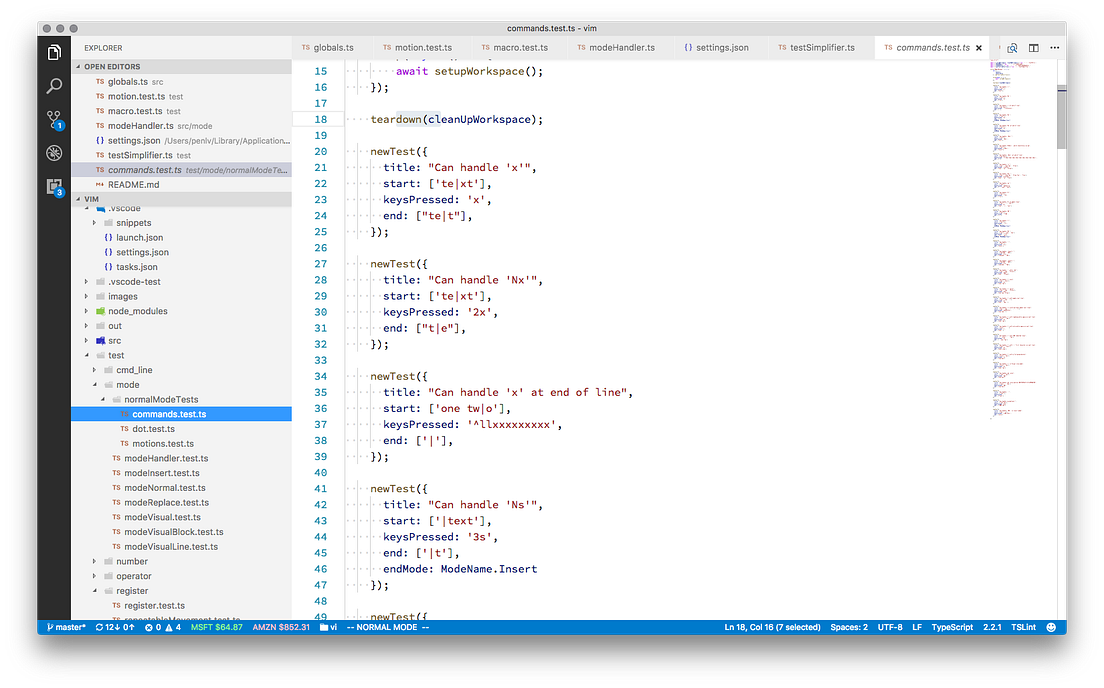This screenshot has height=688, width=1104.
Task: Open the Source Control panel showing 1 change
Action: 53,119
